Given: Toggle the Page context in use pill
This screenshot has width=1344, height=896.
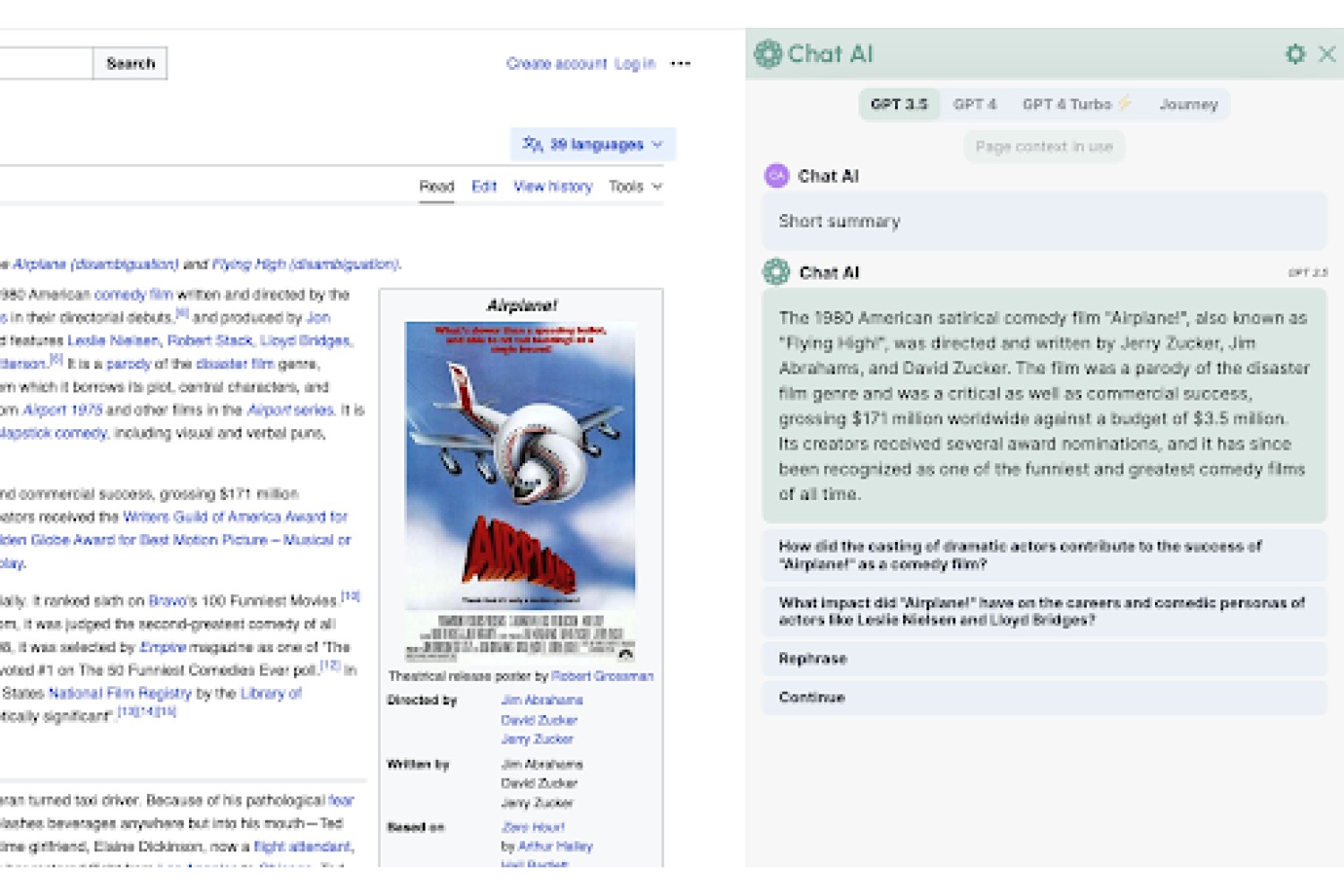Looking at the screenshot, I should point(1044,146).
